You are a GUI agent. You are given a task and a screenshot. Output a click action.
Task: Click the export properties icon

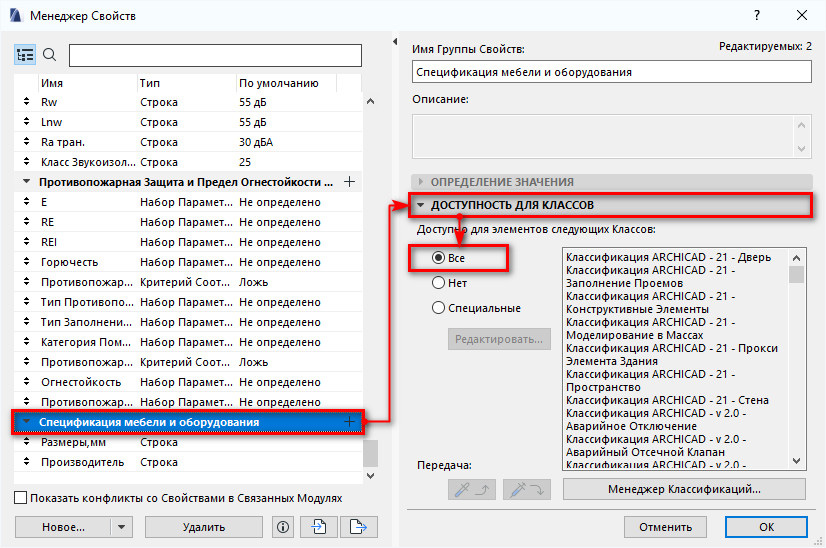[354, 527]
